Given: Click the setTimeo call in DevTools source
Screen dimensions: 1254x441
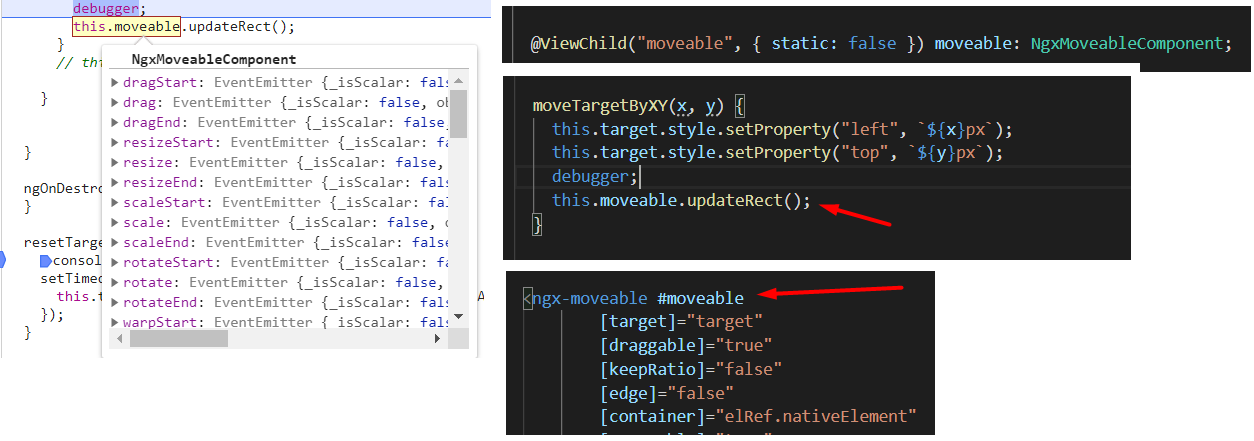Looking at the screenshot, I should pyautogui.click(x=70, y=279).
